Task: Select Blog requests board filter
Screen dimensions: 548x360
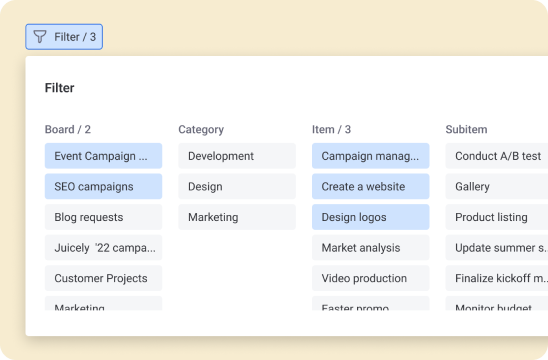Action: click(x=103, y=217)
